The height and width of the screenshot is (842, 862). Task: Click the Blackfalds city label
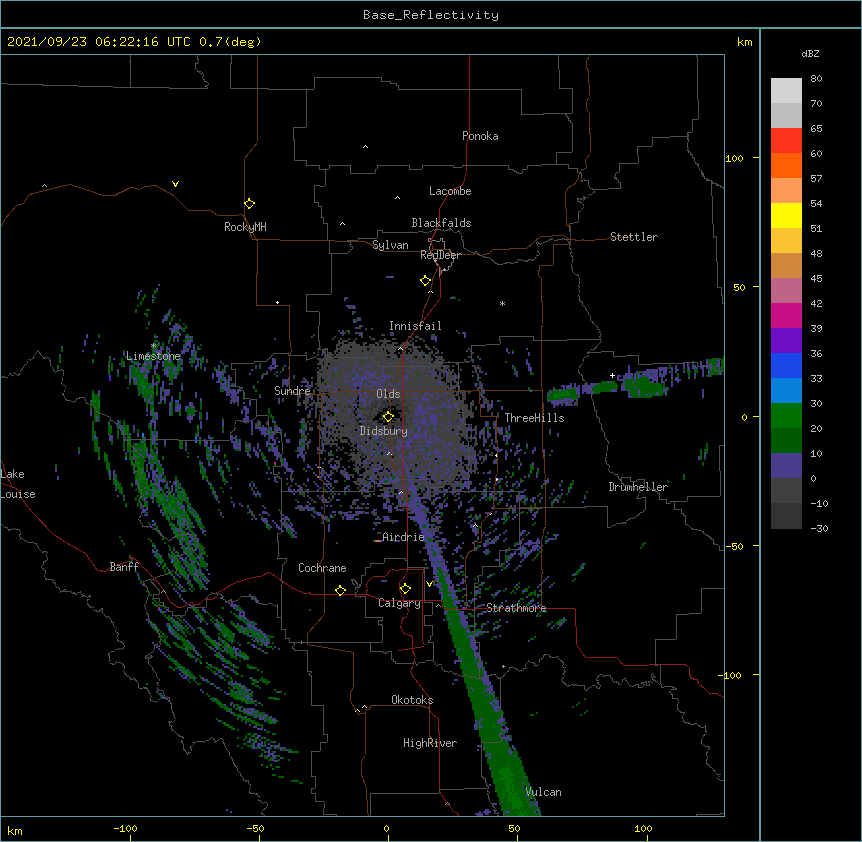[441, 223]
